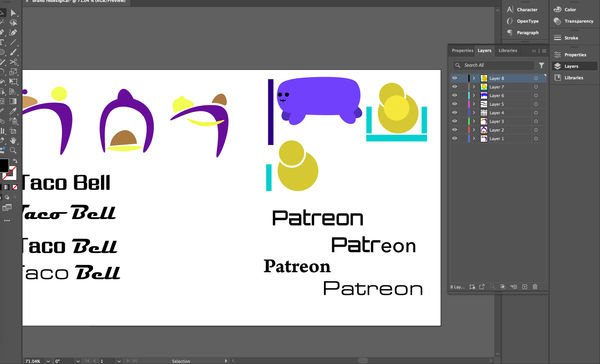Expand Layer 4 contents

[474, 113]
